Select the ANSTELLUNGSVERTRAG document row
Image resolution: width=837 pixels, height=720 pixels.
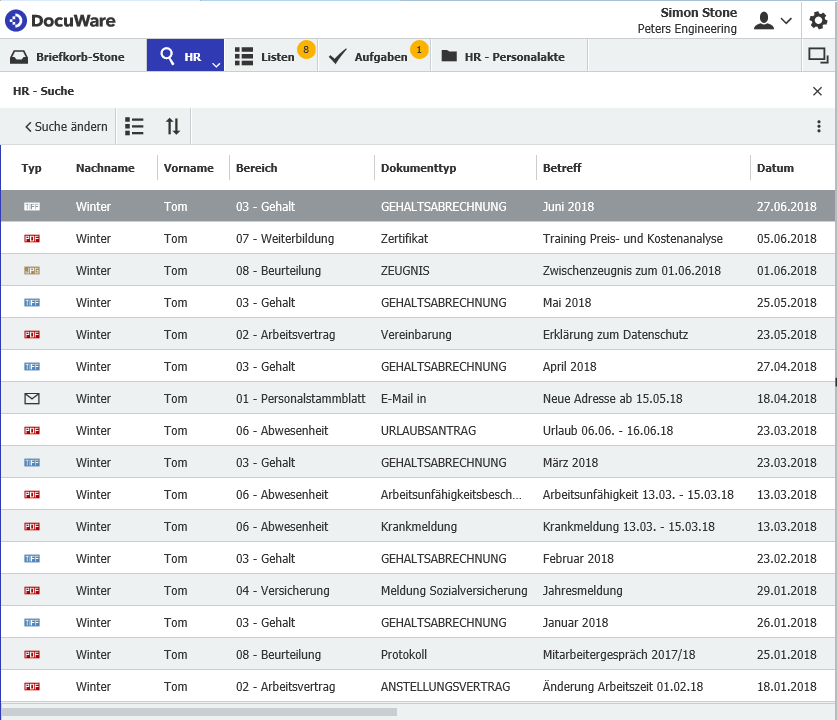[445, 687]
